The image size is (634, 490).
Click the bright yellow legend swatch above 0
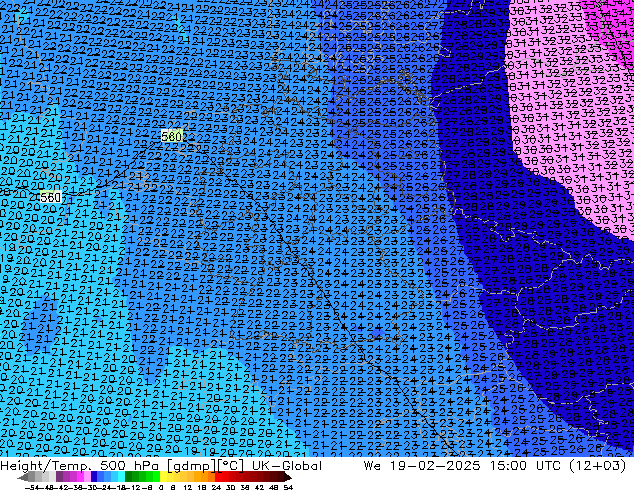click(163, 476)
